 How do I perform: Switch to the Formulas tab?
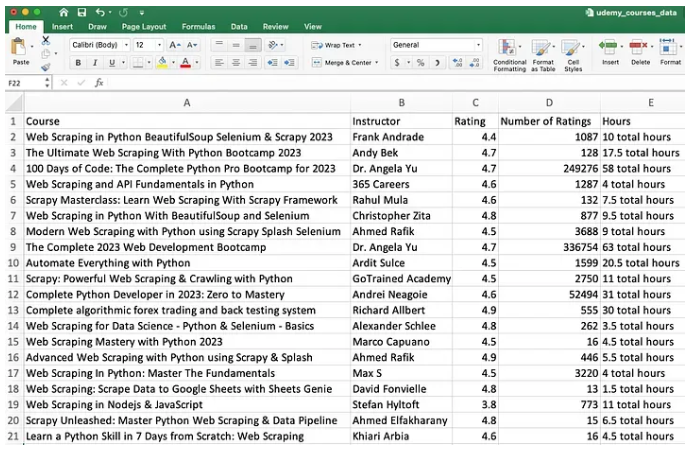198,26
